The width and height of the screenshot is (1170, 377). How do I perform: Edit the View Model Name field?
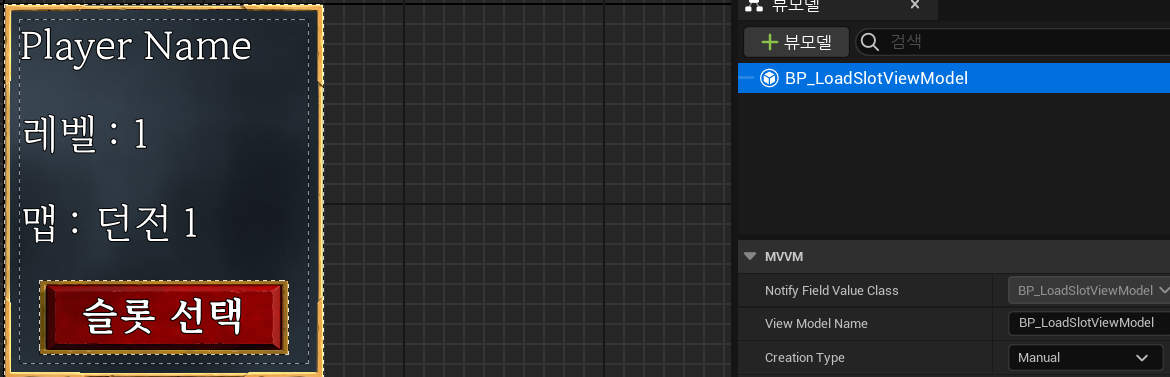coord(1089,323)
